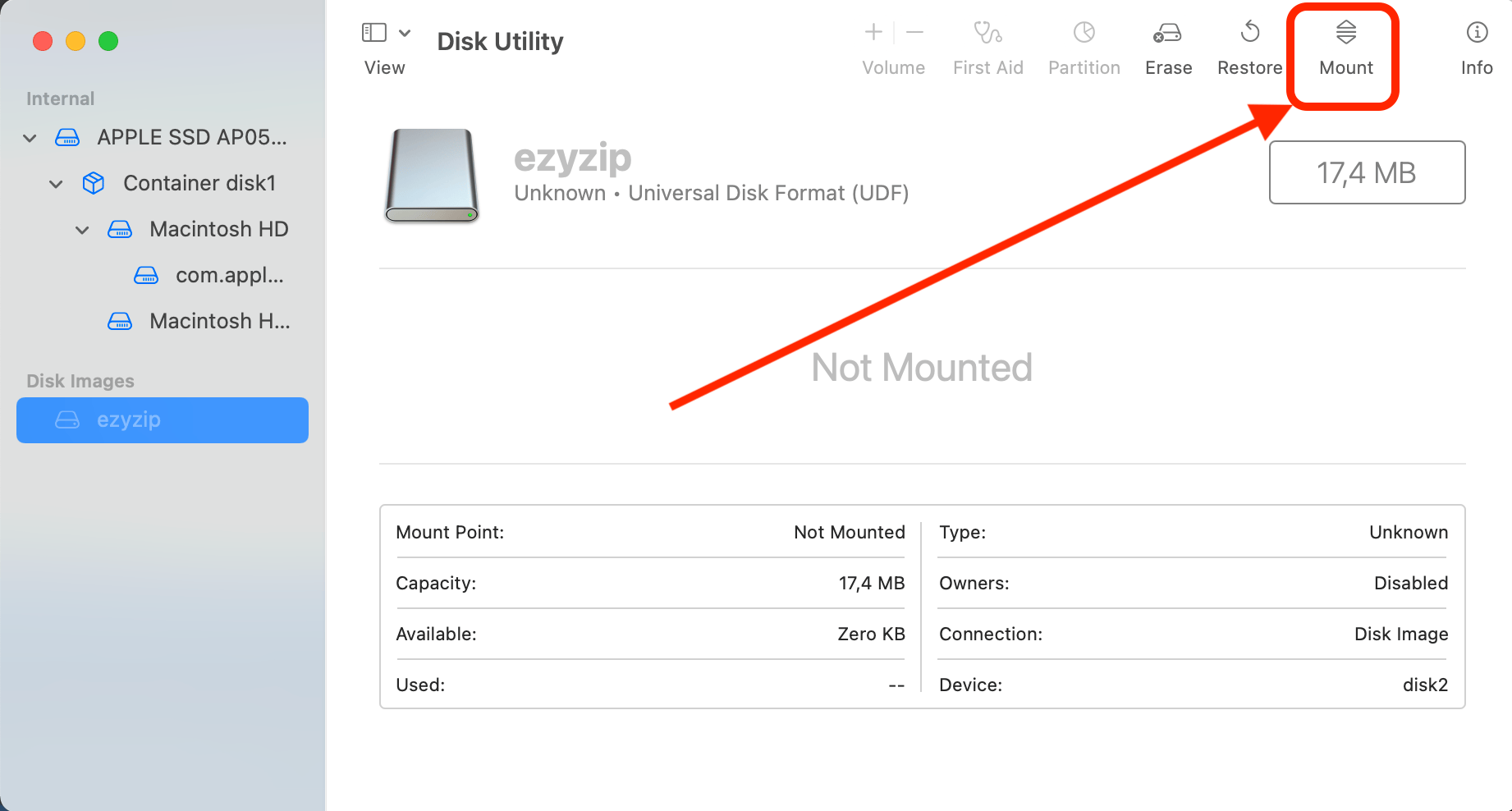Click the Add Volume plus icon
The height and width of the screenshot is (811, 1512).
click(873, 33)
